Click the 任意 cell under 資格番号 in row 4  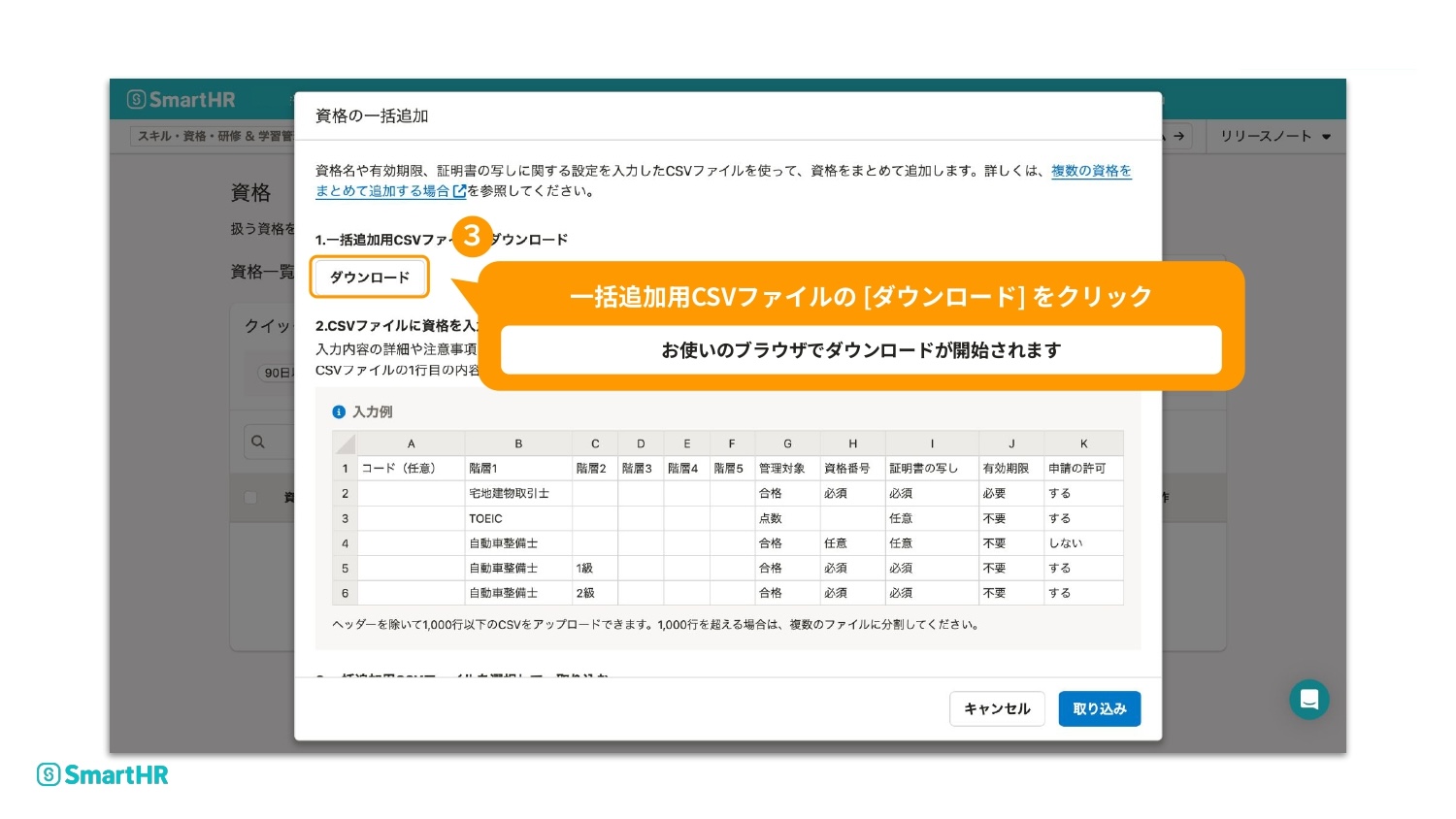(x=852, y=543)
